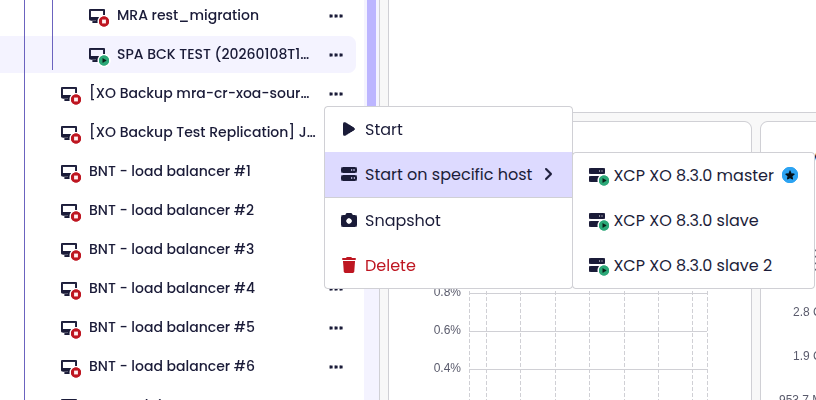This screenshot has height=400, width=816.
Task: Click host icon for XCP XO 8.3.0 slave
Action: (x=599, y=221)
